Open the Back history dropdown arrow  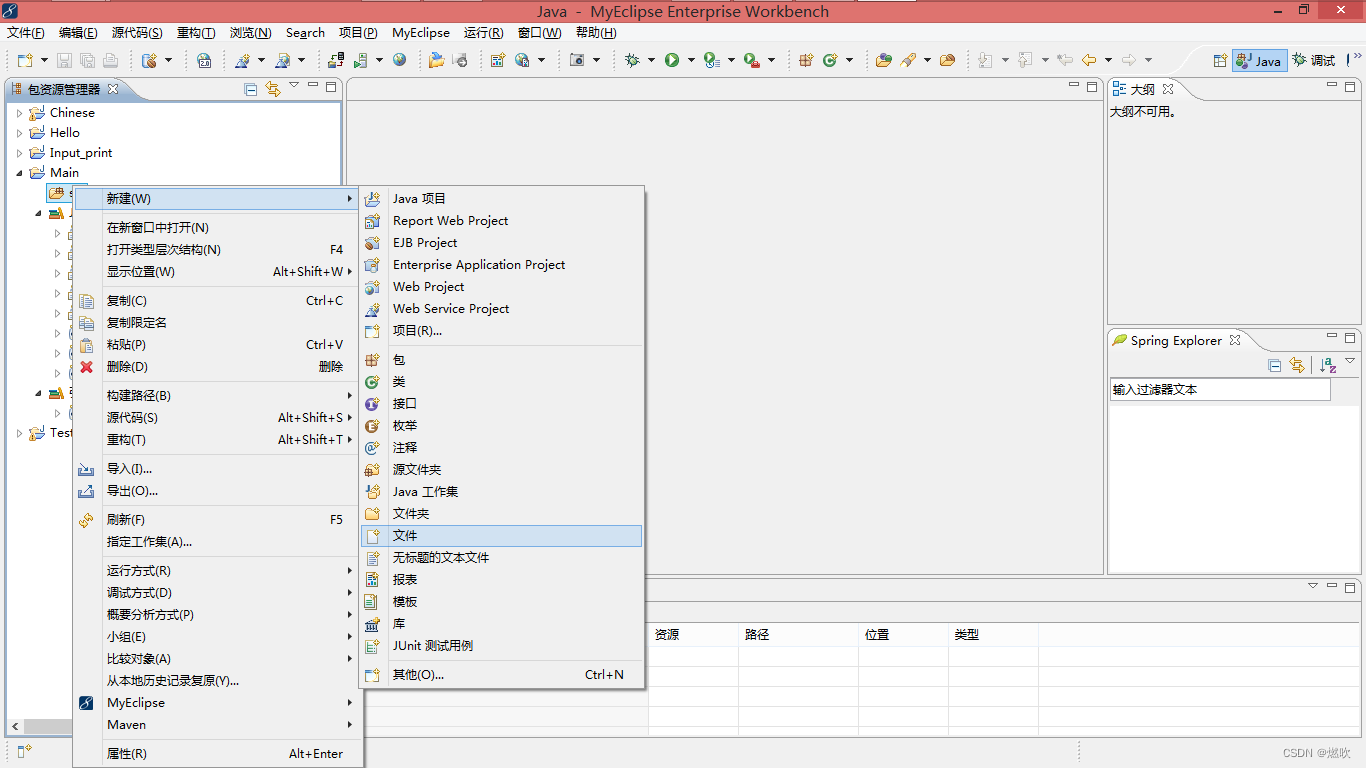(x=1108, y=60)
